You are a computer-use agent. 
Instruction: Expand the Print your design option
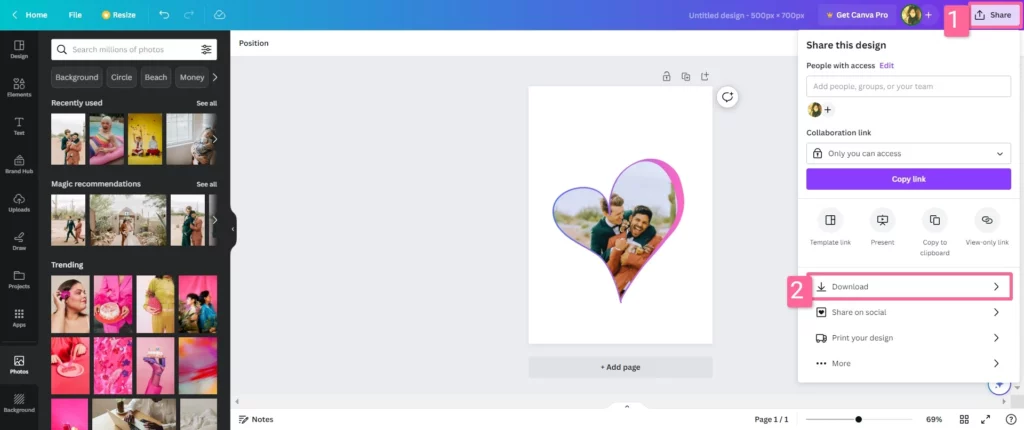908,338
